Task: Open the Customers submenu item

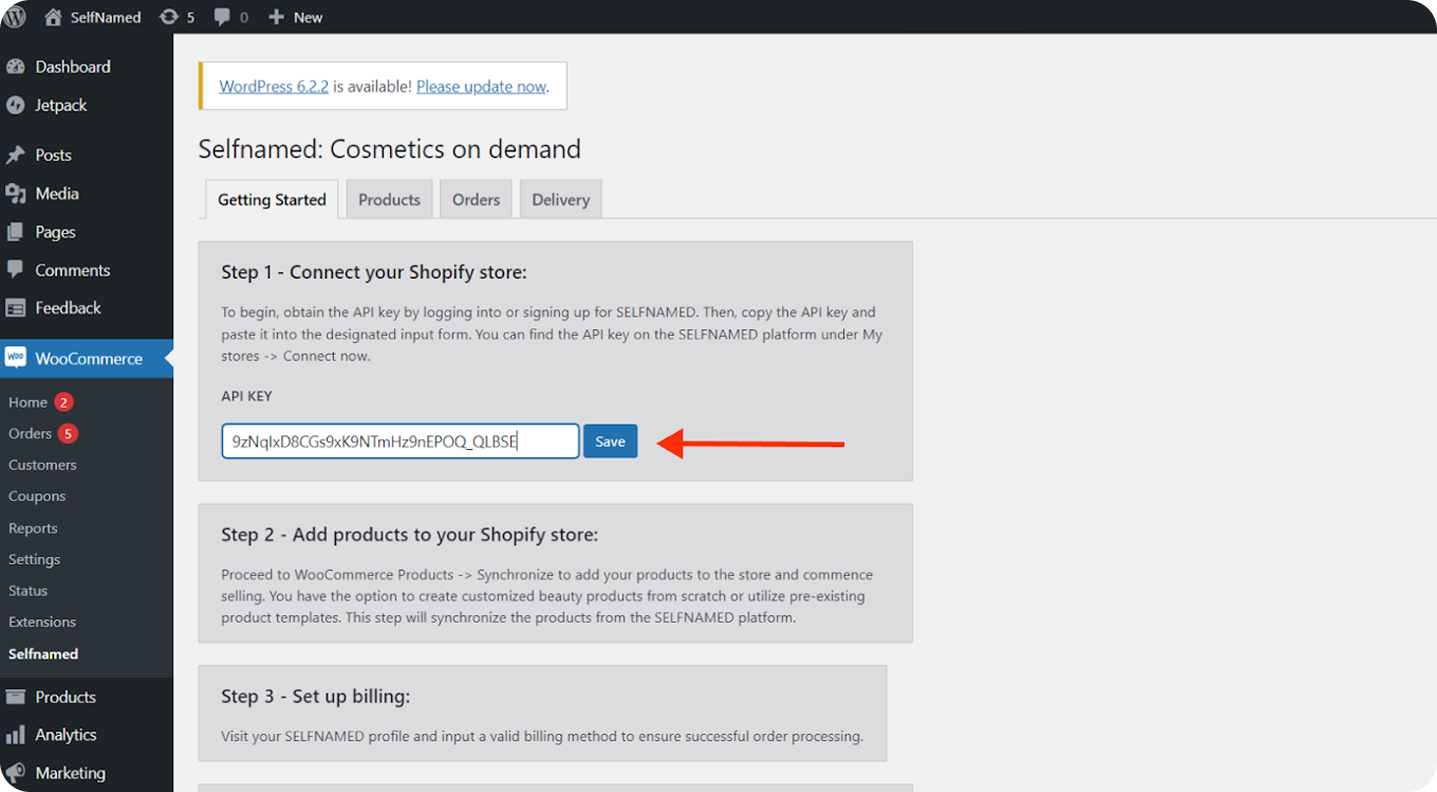Action: click(42, 465)
